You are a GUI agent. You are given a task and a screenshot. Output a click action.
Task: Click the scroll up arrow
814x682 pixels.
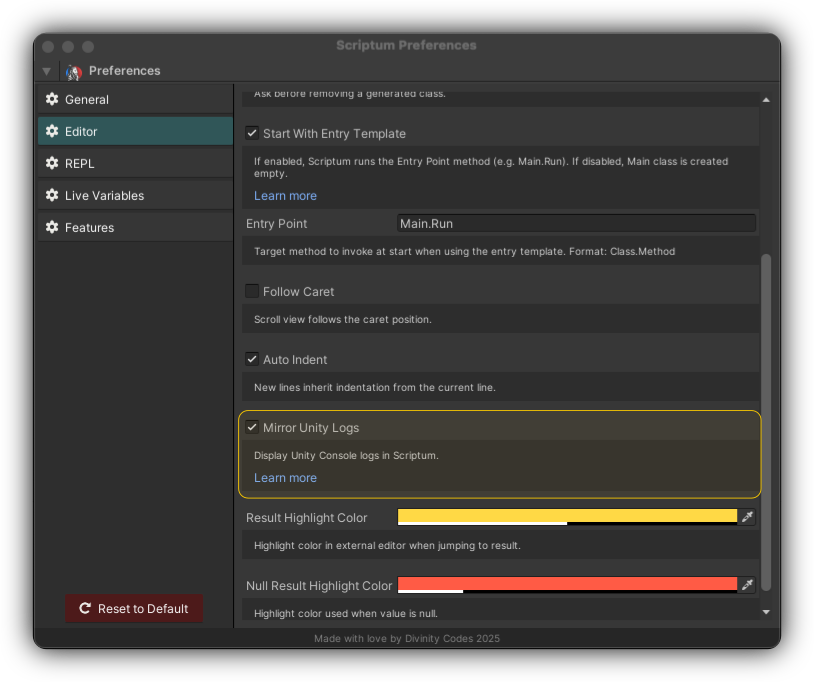[766, 100]
